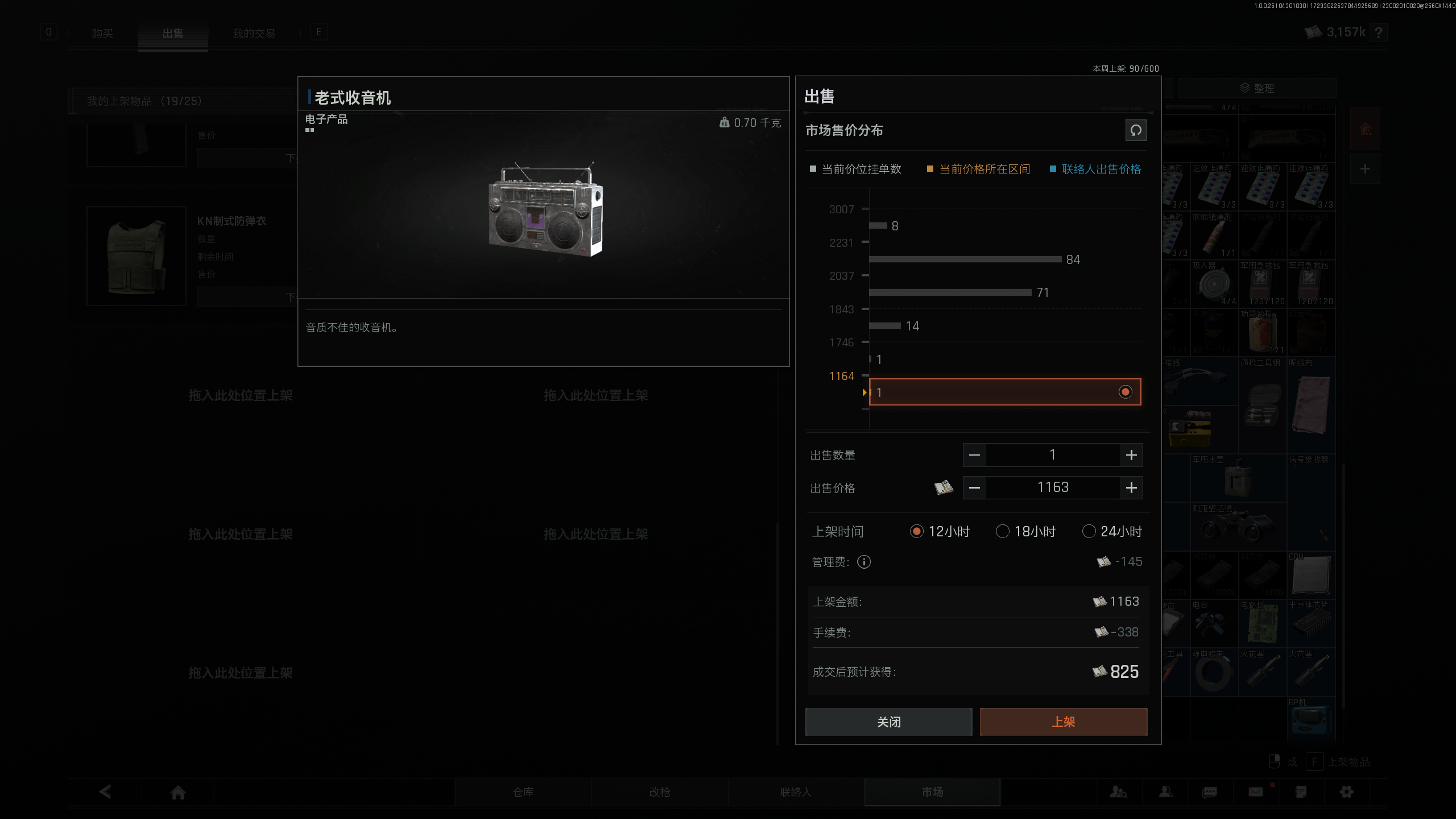Click the back arrow icon

105,792
